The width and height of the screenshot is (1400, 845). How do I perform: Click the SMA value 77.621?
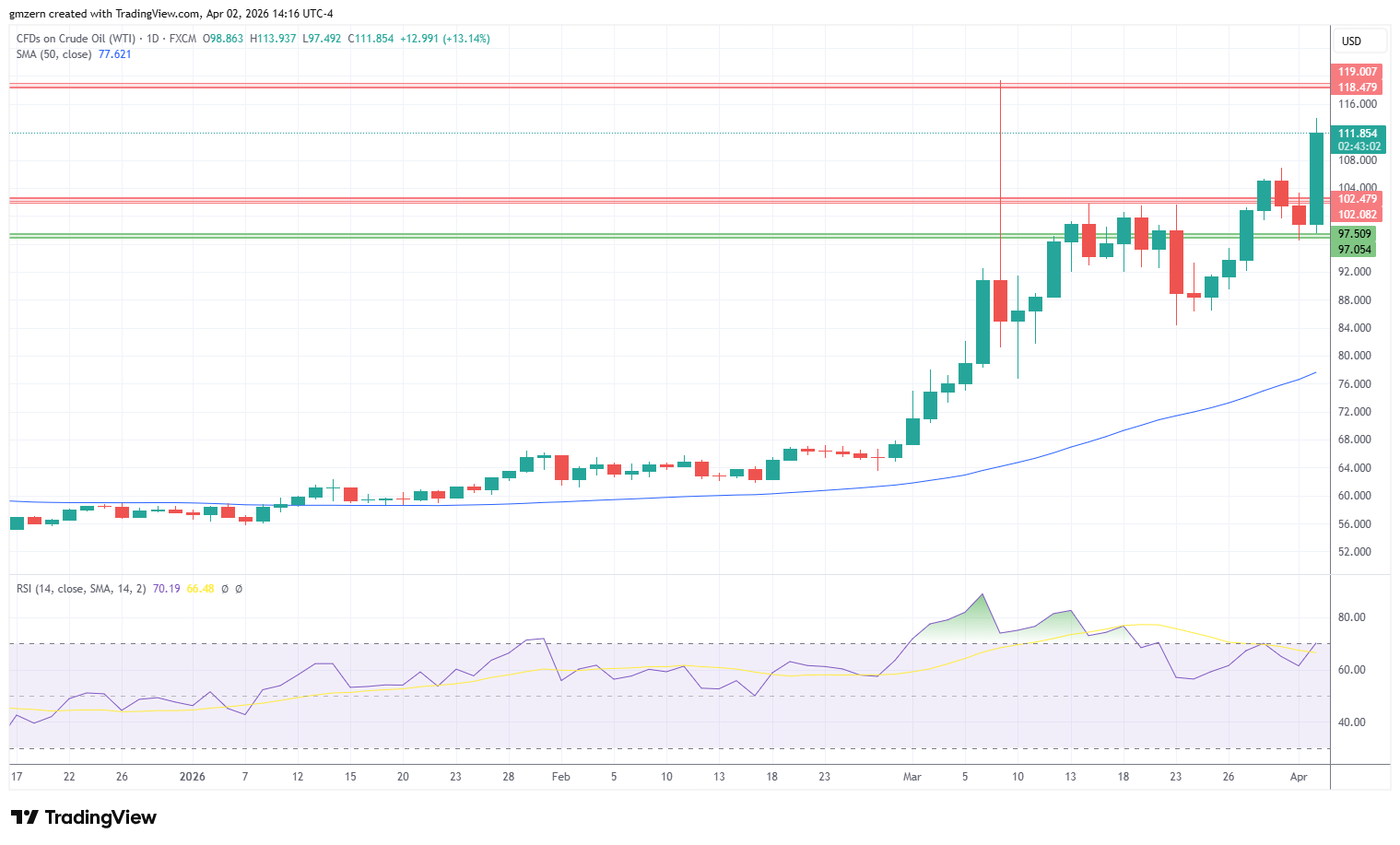(115, 54)
